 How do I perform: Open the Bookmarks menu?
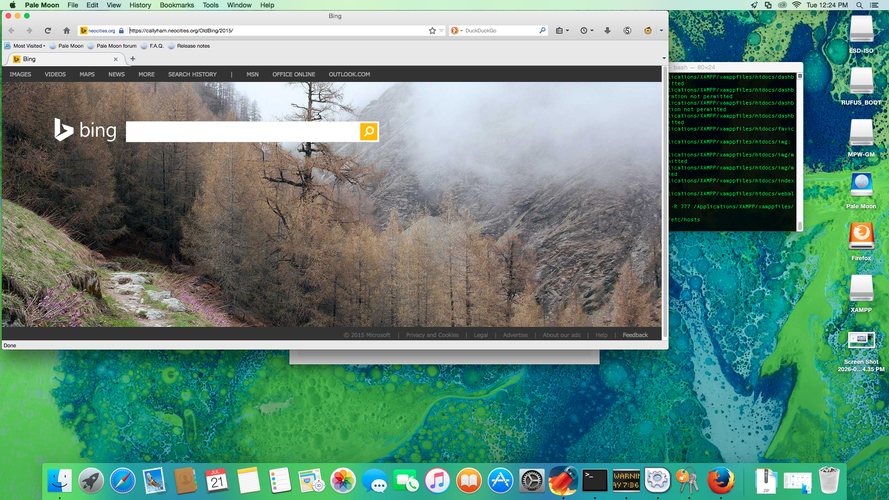coord(177,5)
